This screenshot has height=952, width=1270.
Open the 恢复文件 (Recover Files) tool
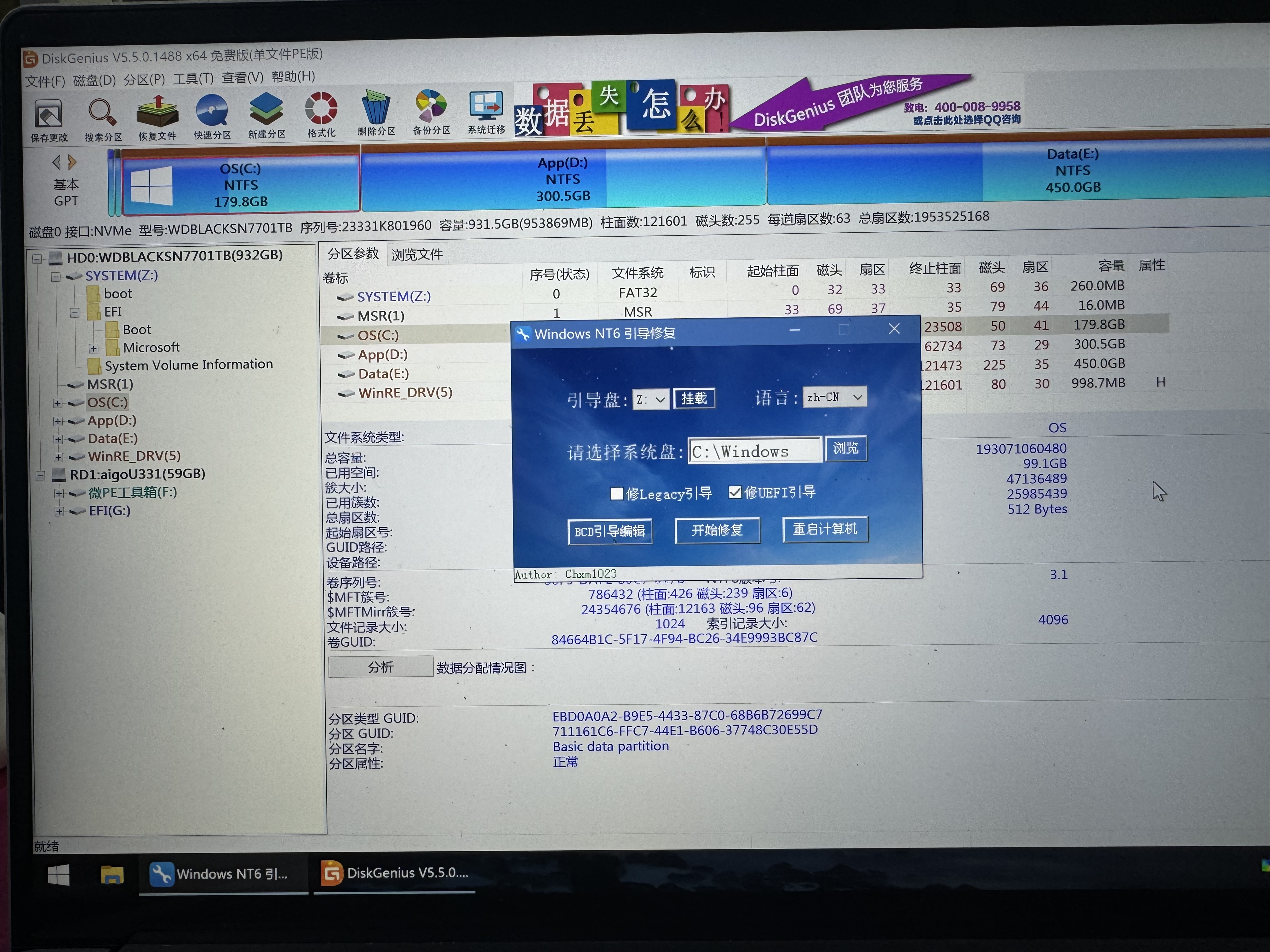pos(157,112)
